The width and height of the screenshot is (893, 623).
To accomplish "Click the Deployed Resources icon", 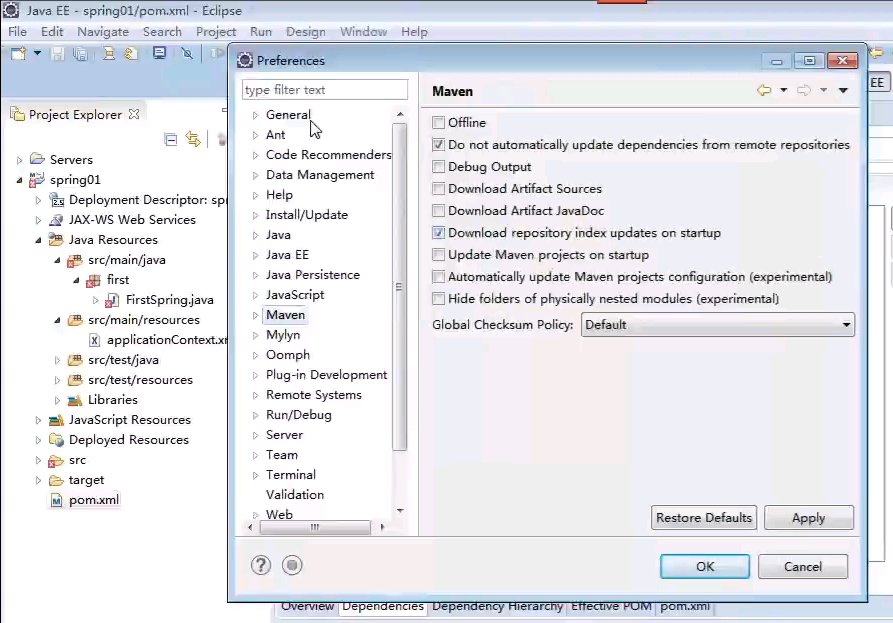I will 56,440.
